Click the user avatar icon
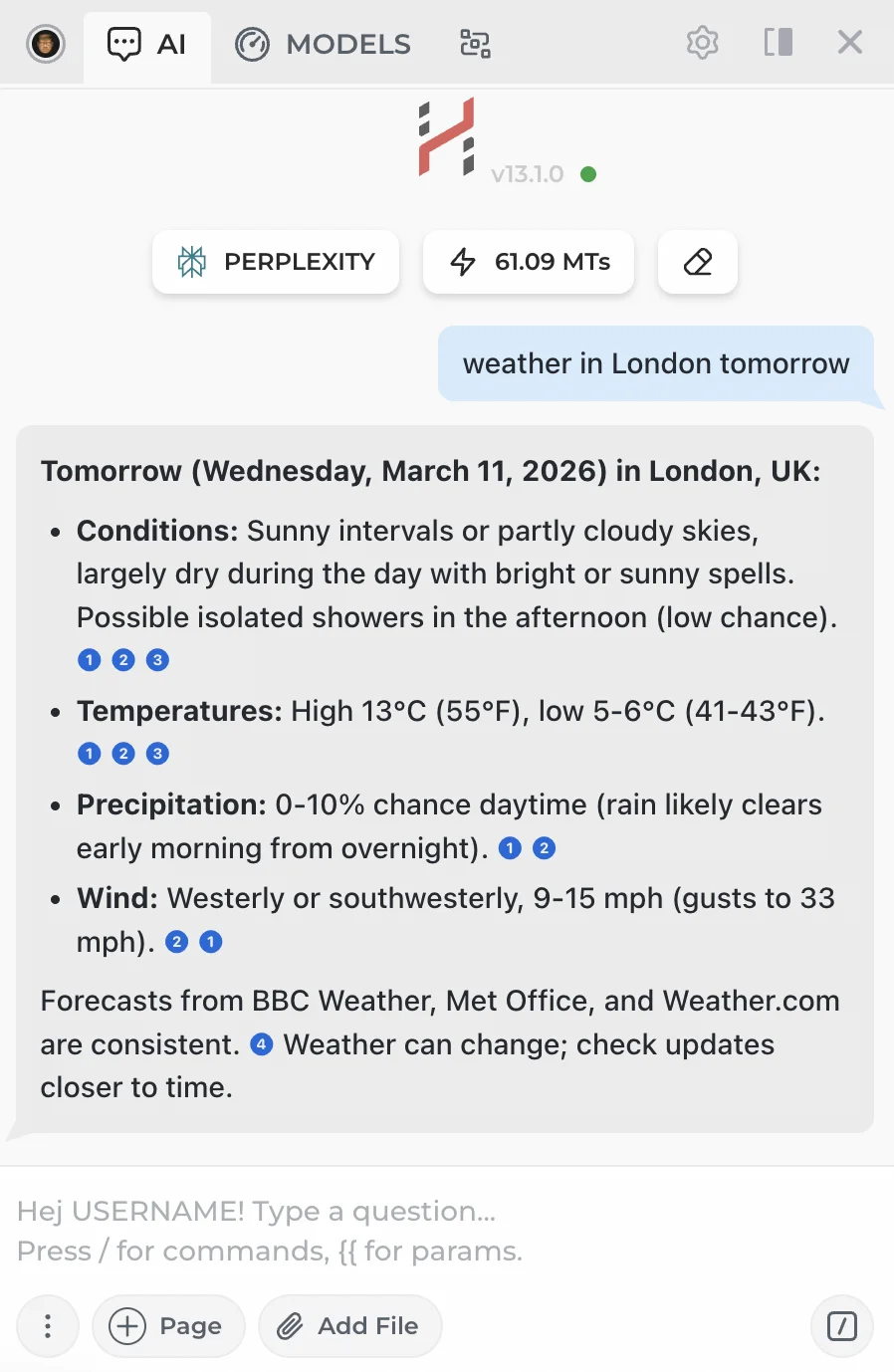Viewport: 894px width, 1372px height. click(46, 44)
